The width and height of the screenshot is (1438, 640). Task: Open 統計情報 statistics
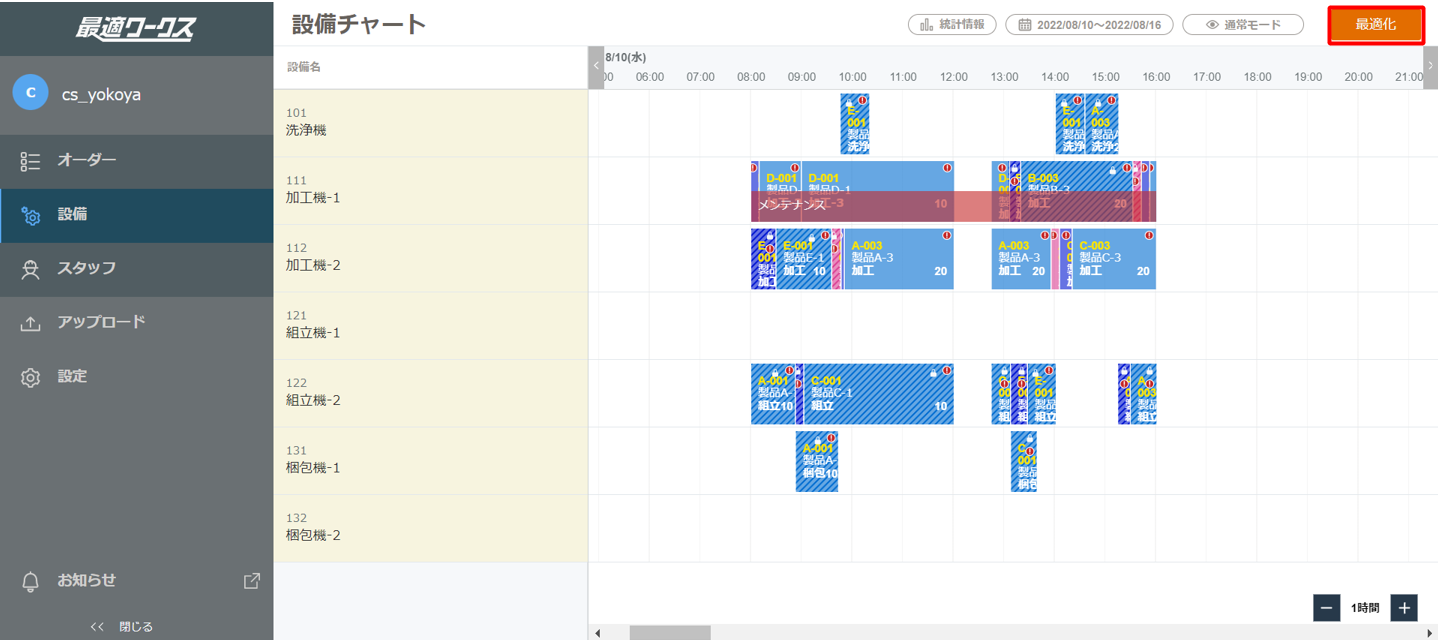click(x=952, y=25)
